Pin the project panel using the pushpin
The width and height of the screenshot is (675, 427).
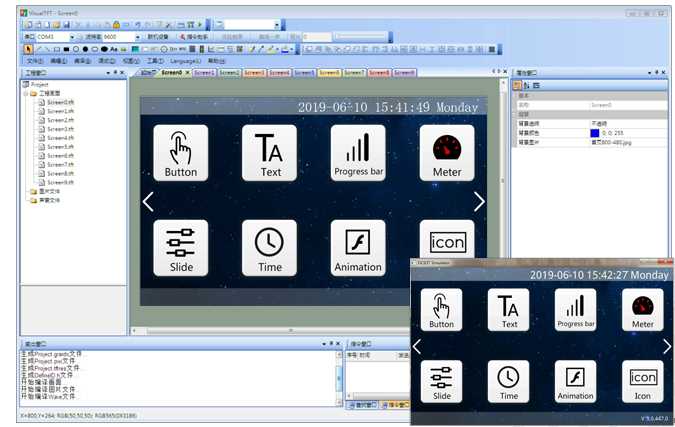tap(115, 72)
